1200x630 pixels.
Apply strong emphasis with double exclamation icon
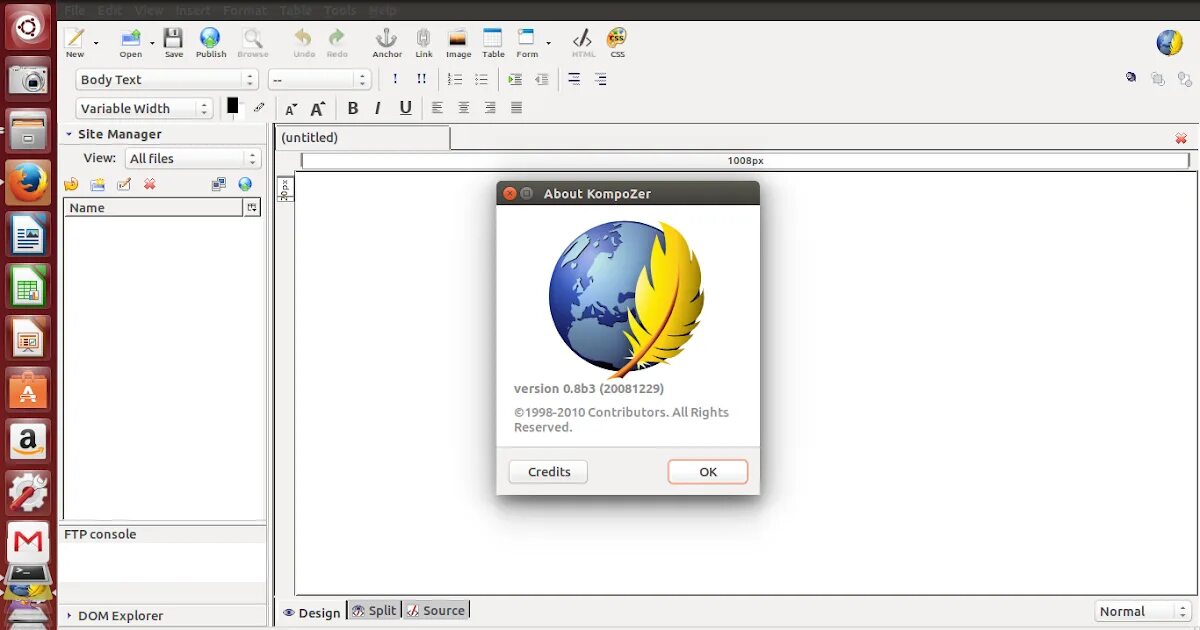pyautogui.click(x=421, y=79)
